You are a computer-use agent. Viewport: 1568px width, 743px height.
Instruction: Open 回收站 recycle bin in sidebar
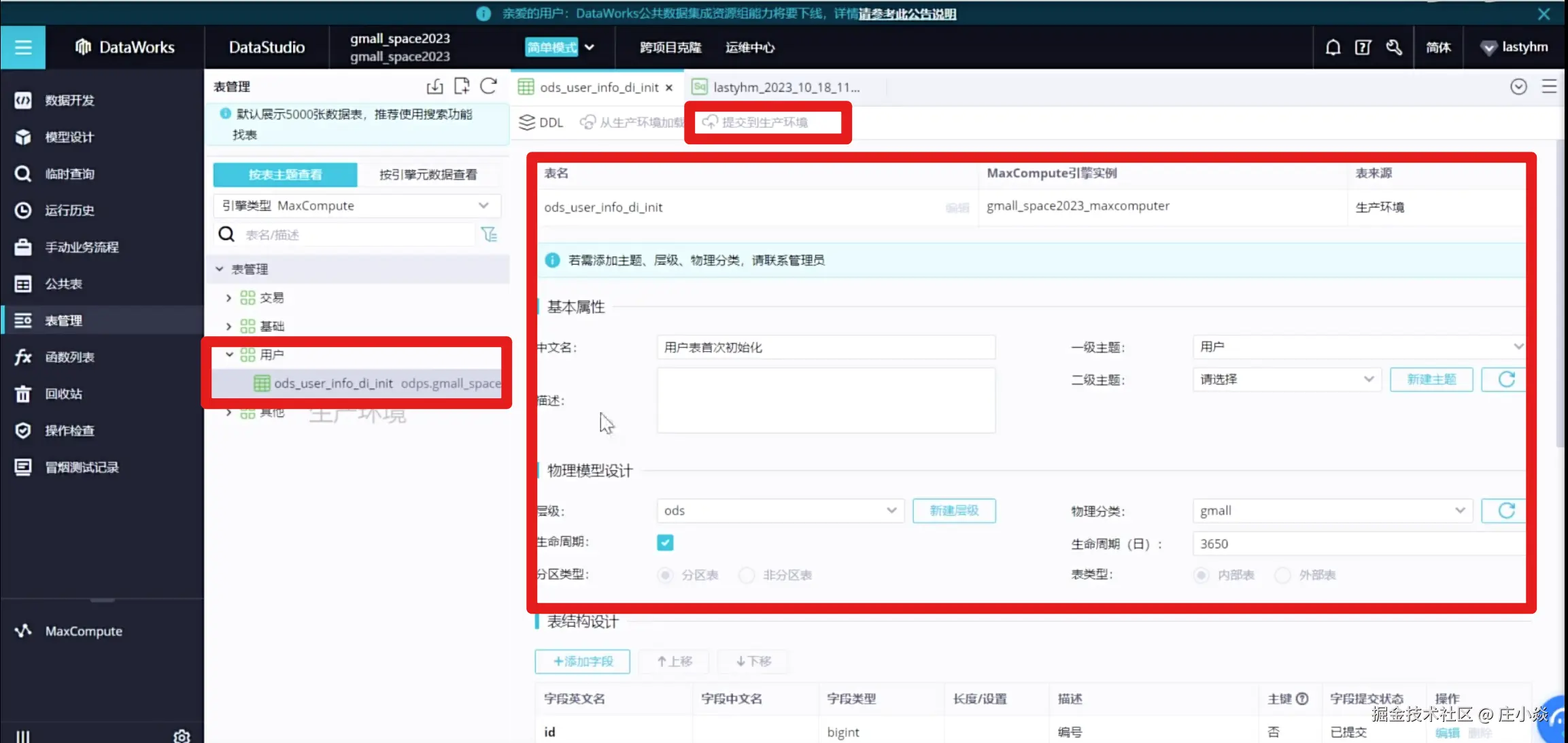click(x=63, y=394)
